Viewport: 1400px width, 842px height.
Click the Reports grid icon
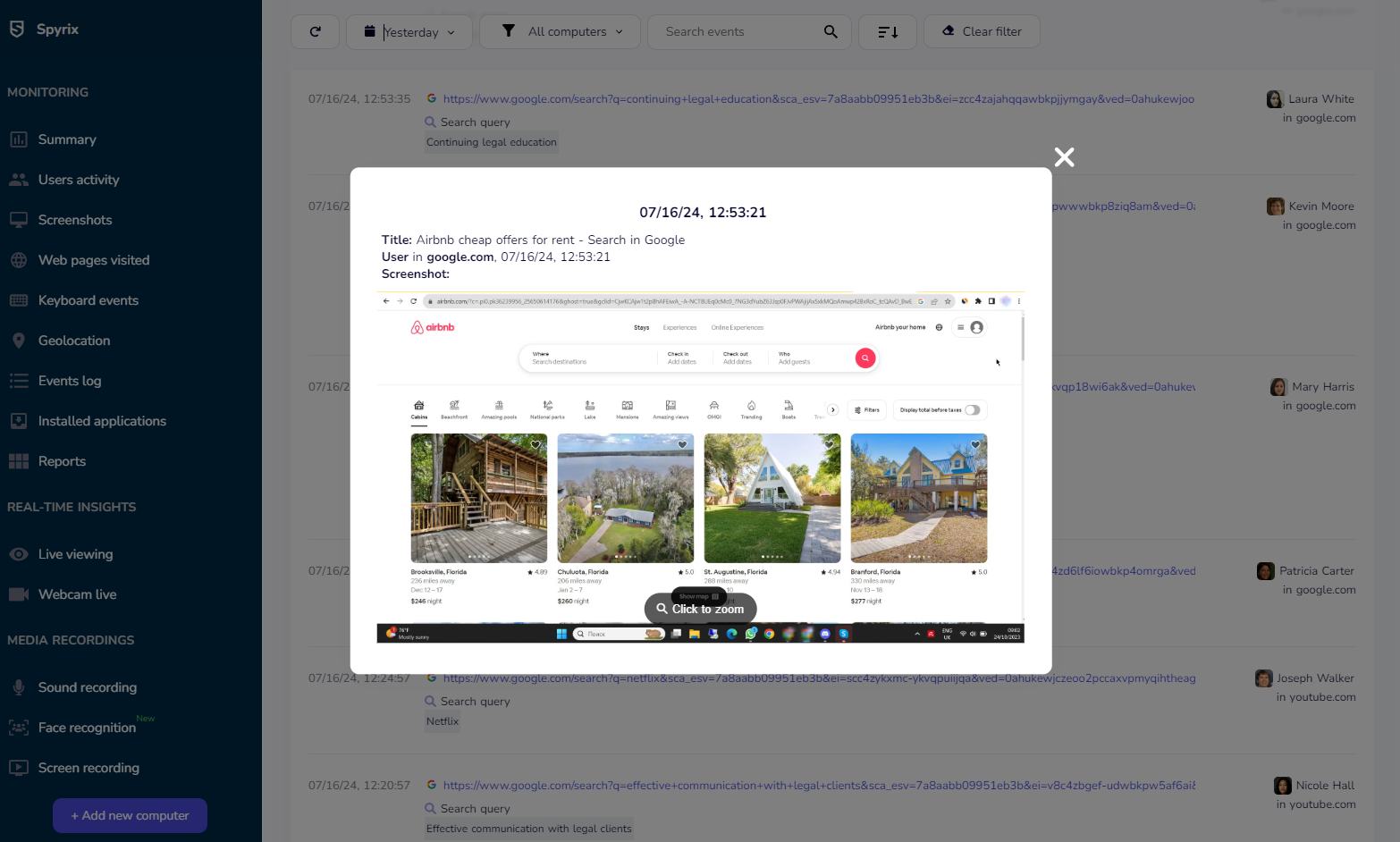point(19,461)
